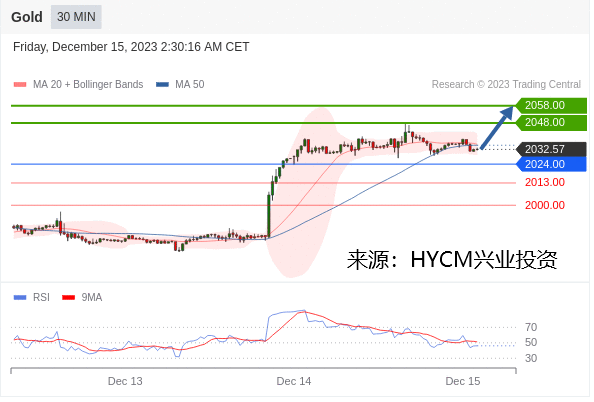Image resolution: width=594 pixels, height=402 pixels.
Task: Click the 2032.57 current price tag
Action: pos(551,149)
